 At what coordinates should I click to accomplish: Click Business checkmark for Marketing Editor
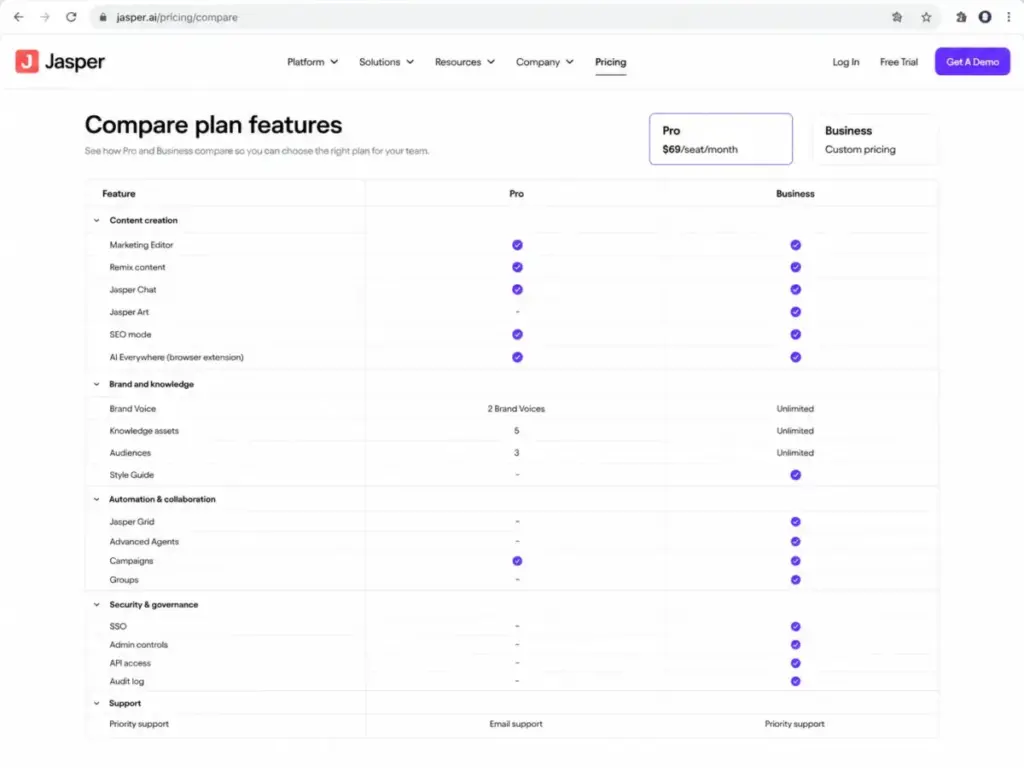795,245
